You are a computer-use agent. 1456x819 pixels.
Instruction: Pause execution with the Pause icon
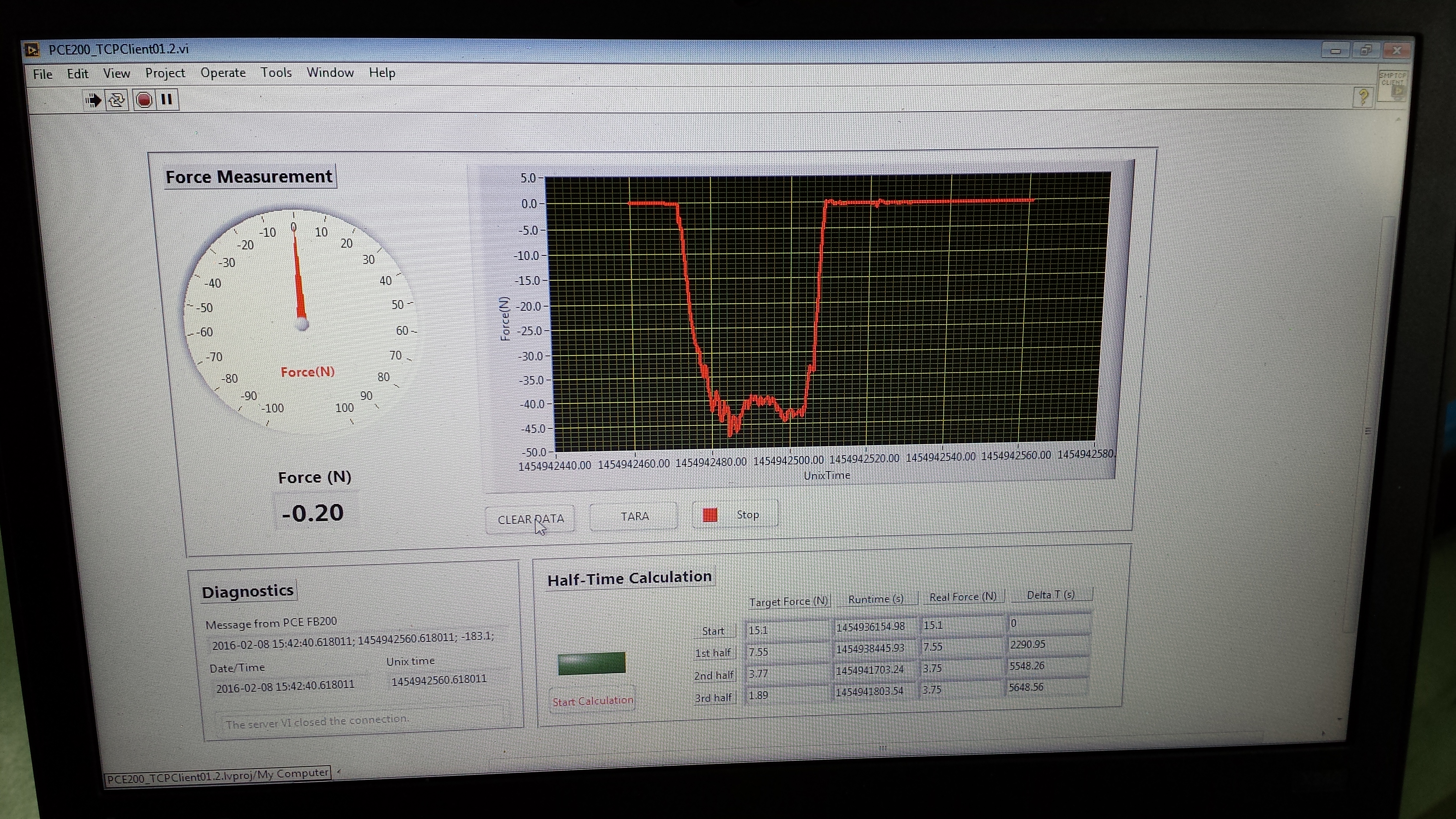[x=166, y=99]
